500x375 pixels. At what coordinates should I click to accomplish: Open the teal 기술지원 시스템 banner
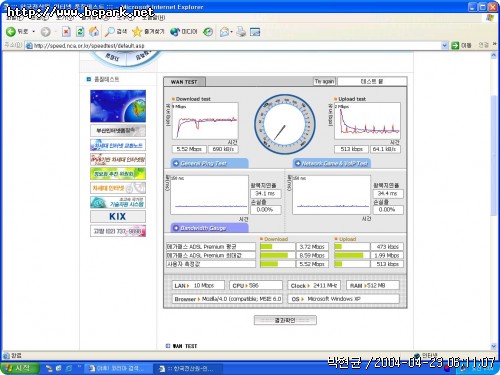[118, 202]
